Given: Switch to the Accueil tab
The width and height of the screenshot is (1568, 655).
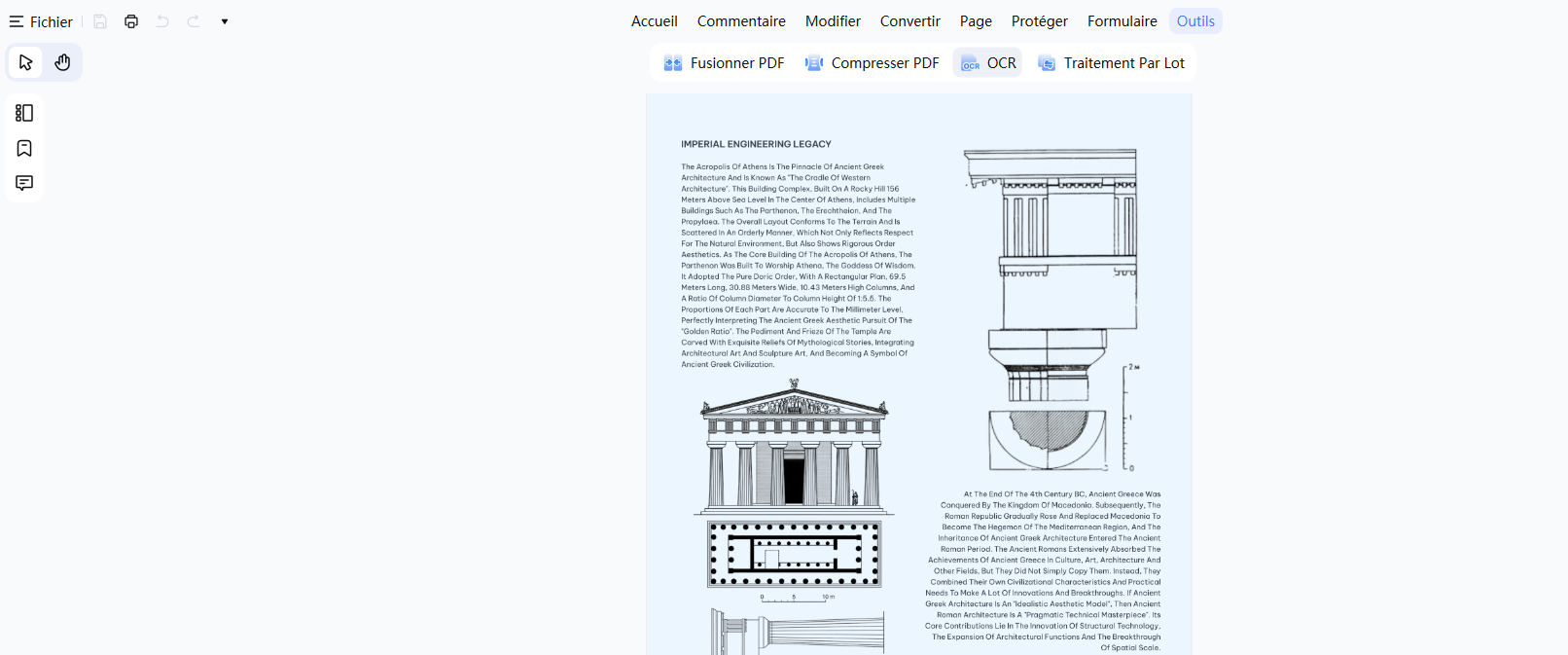Looking at the screenshot, I should pyautogui.click(x=655, y=21).
